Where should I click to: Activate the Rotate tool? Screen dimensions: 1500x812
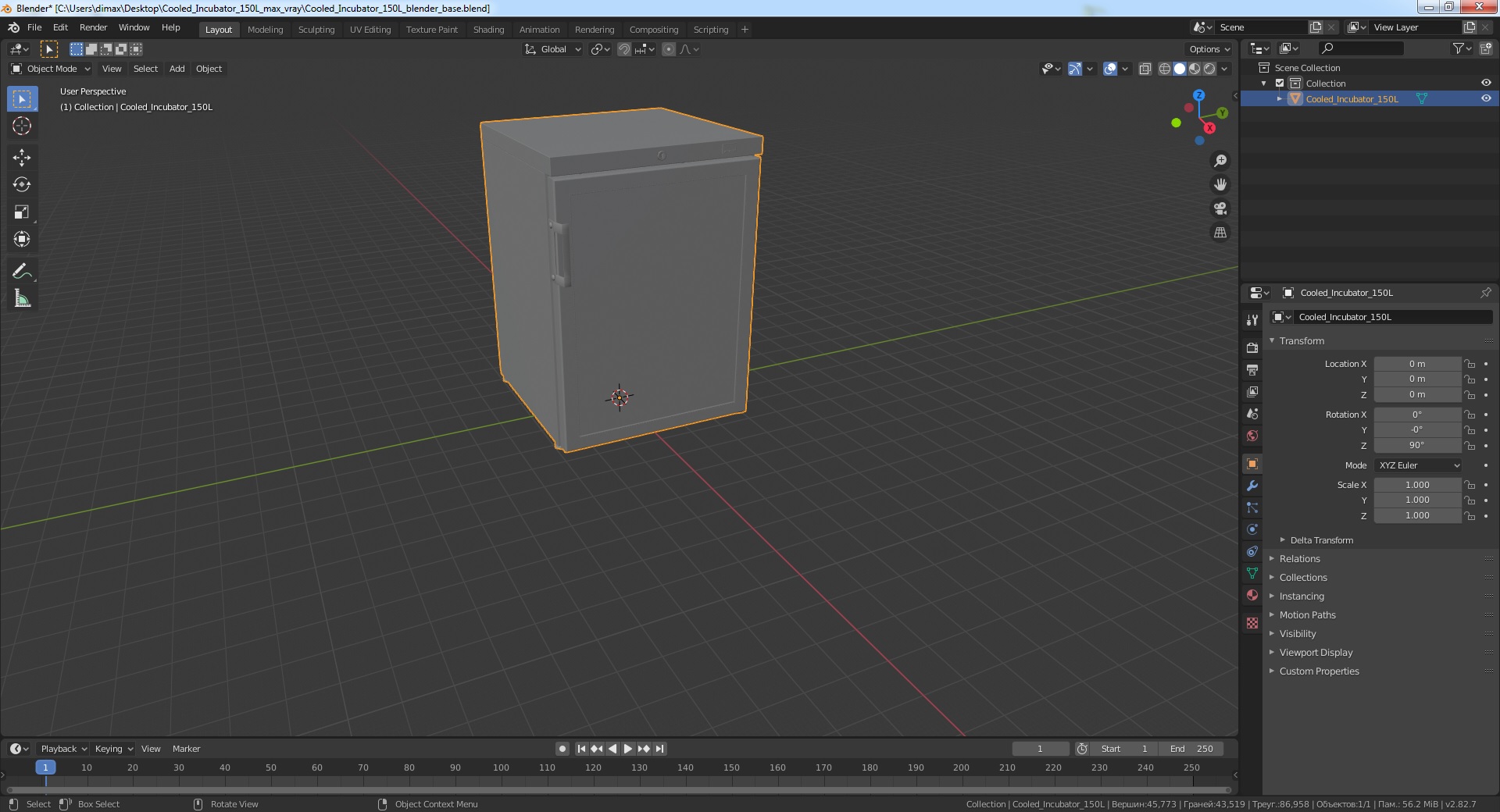[x=22, y=185]
